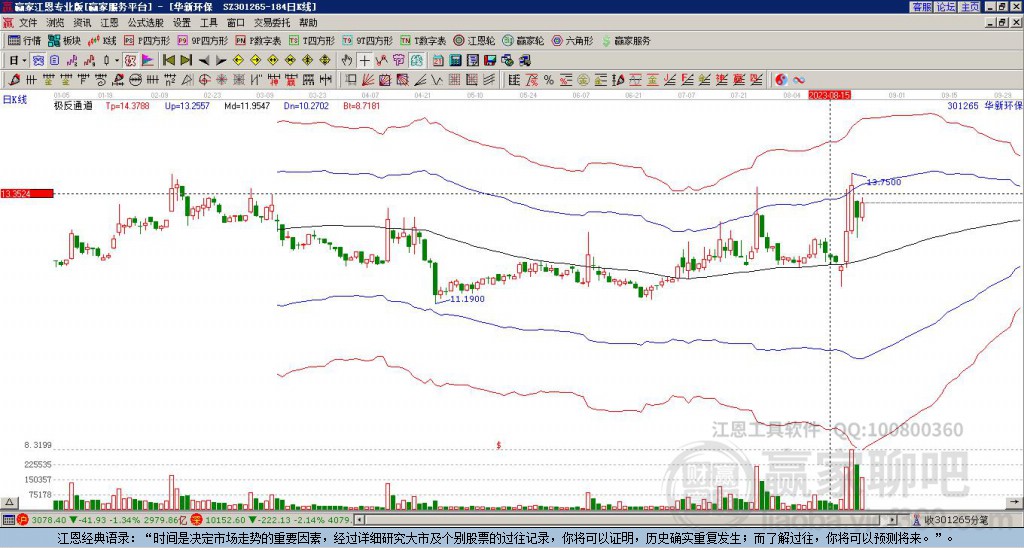Click the 13.3524 red price marker
This screenshot has width=1024, height=548.
coord(27,193)
